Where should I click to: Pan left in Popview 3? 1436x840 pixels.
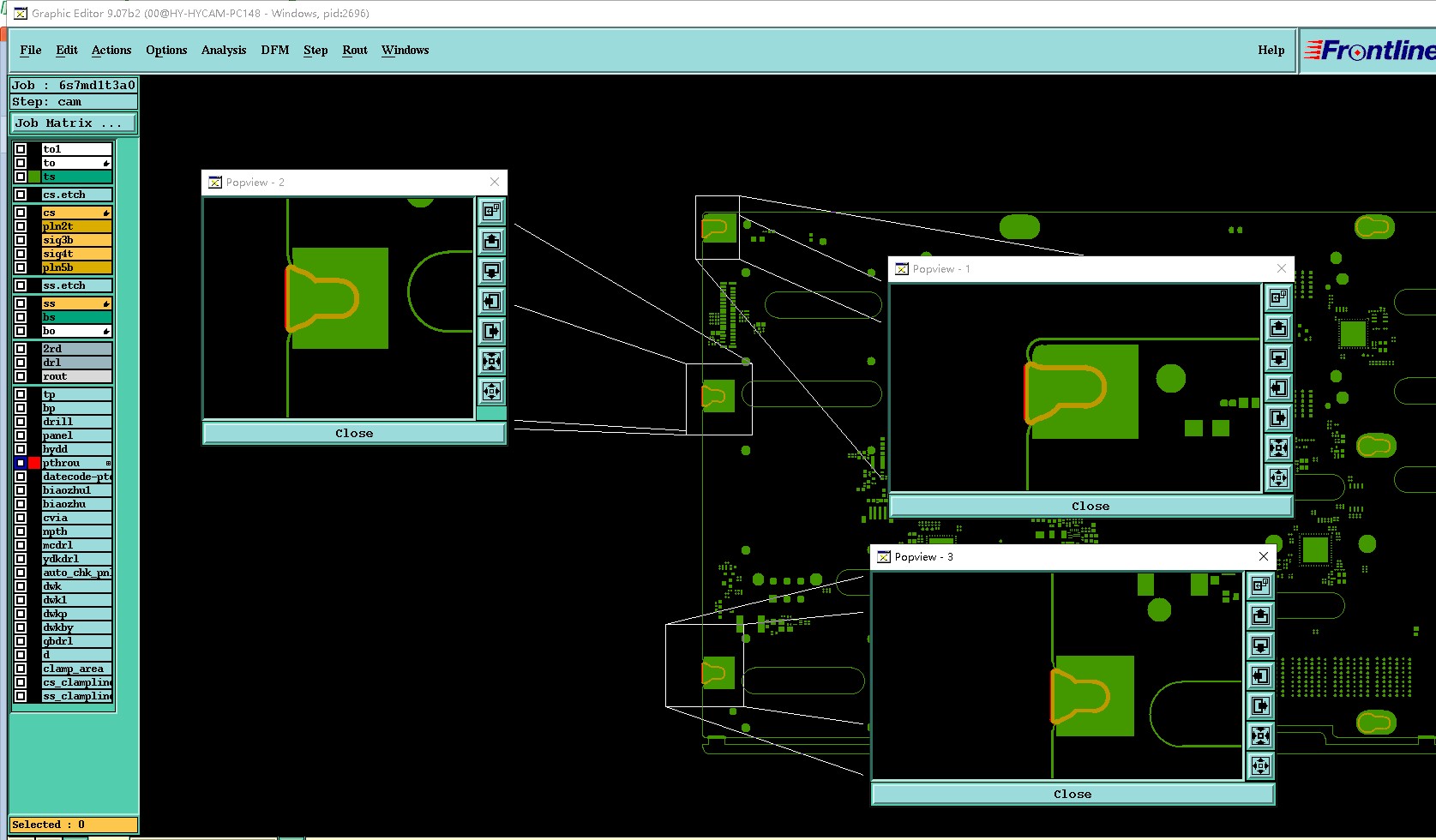coord(1260,675)
